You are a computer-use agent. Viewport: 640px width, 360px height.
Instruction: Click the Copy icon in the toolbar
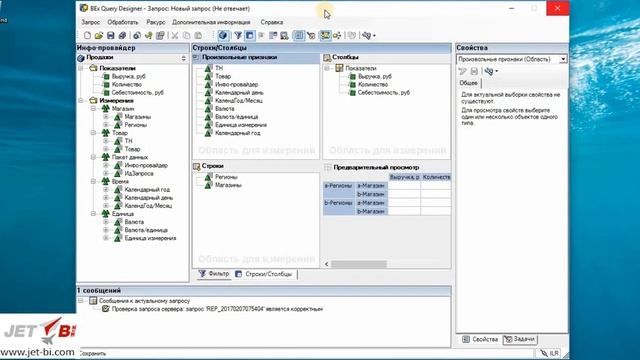click(x=187, y=36)
